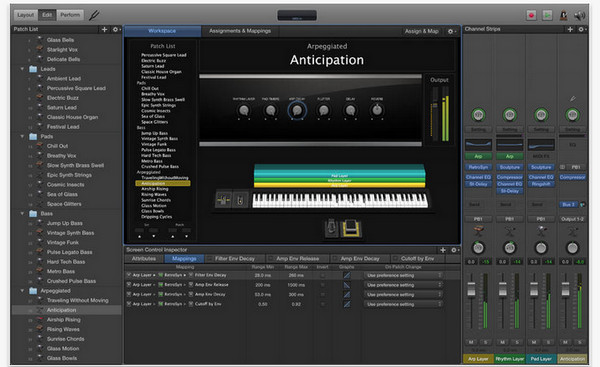Collapse the Leads folder
This screenshot has width=600, height=367.
pyautogui.click(x=22, y=69)
